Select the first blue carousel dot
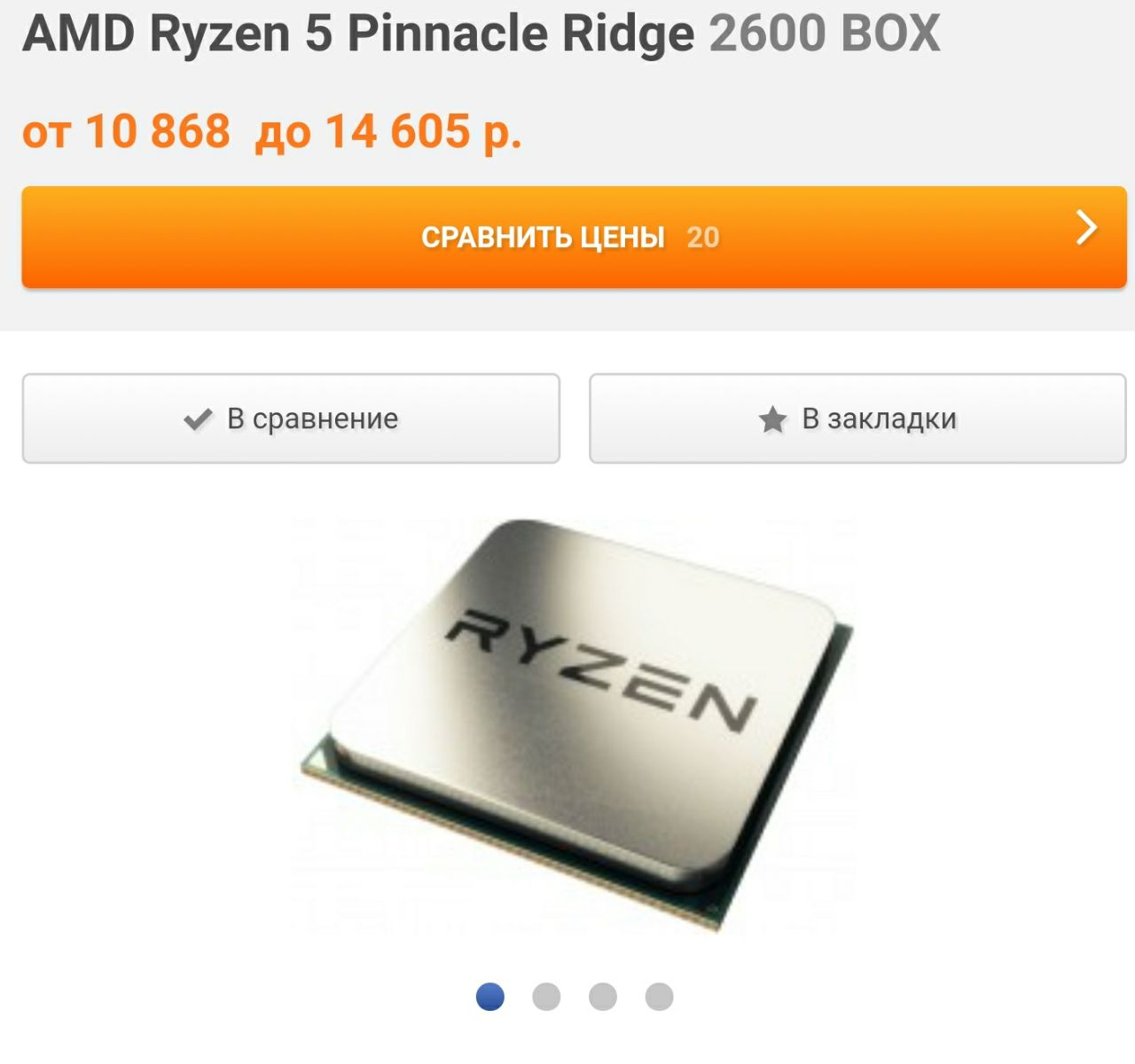Image resolution: width=1135 pixels, height=1064 pixels. [490, 997]
